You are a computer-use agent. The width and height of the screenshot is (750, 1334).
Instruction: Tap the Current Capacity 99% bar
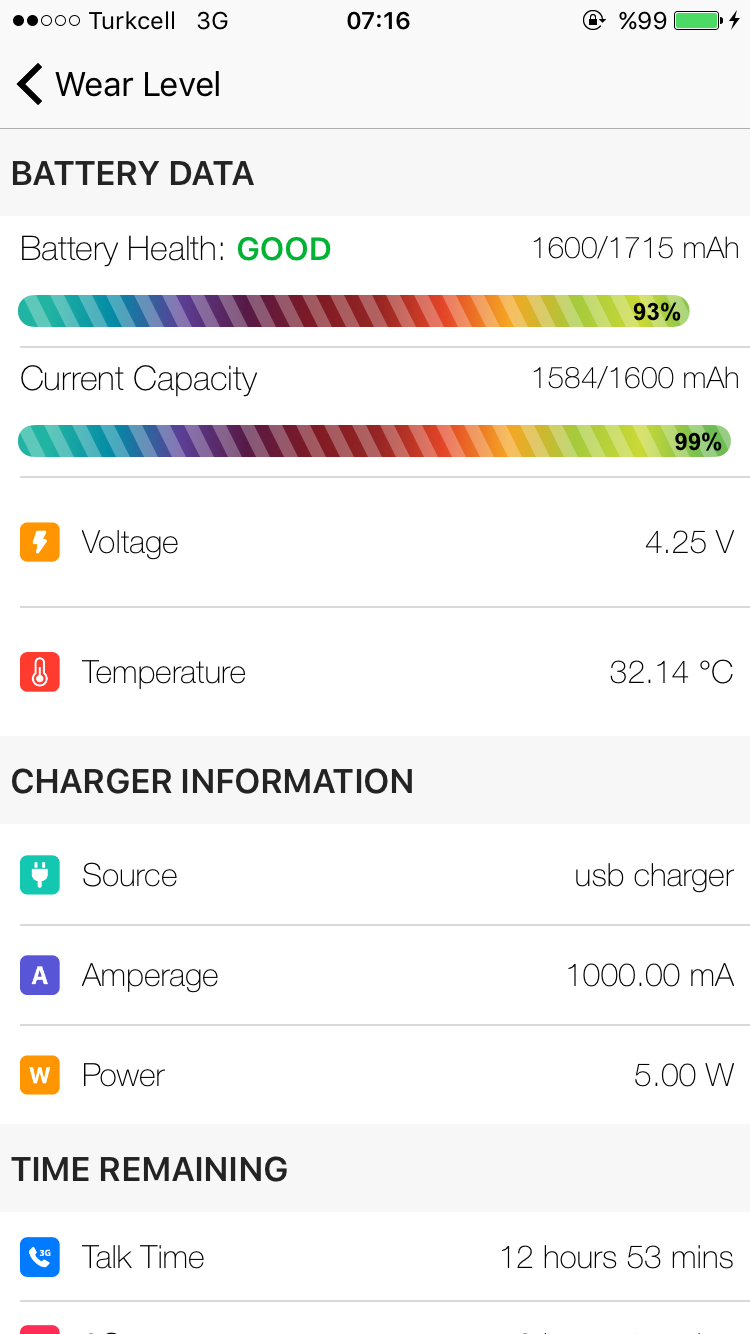coord(374,441)
